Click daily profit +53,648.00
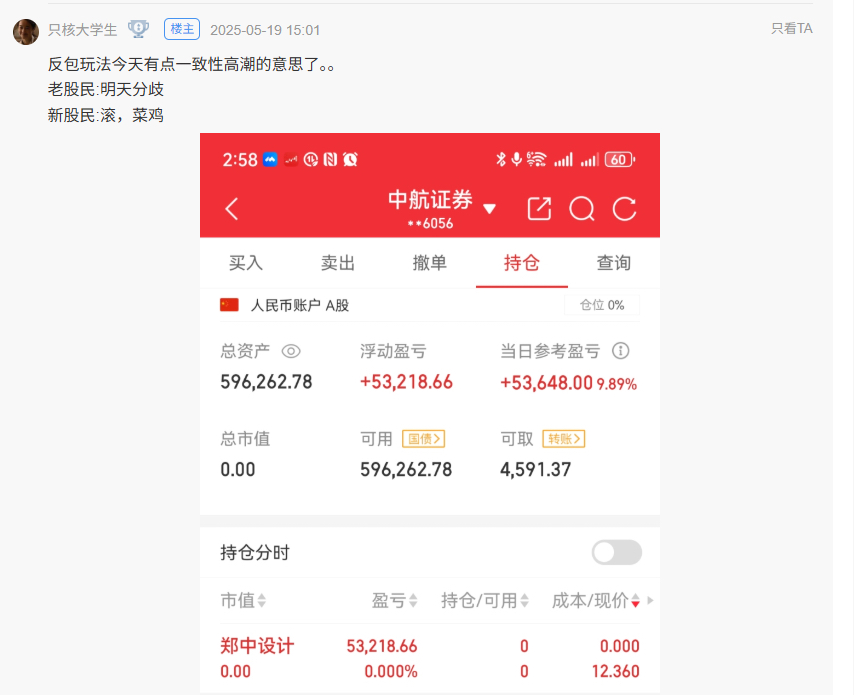 tap(546, 383)
